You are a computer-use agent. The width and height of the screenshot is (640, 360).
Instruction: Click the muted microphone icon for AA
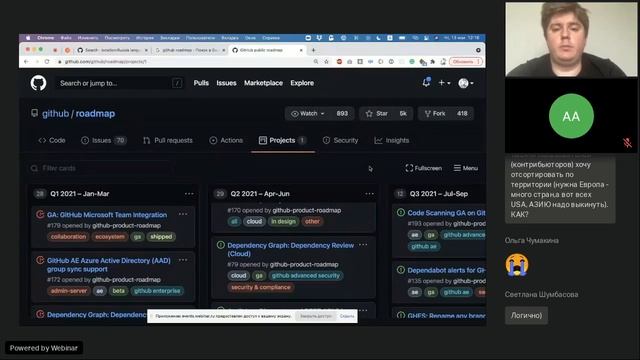627,142
